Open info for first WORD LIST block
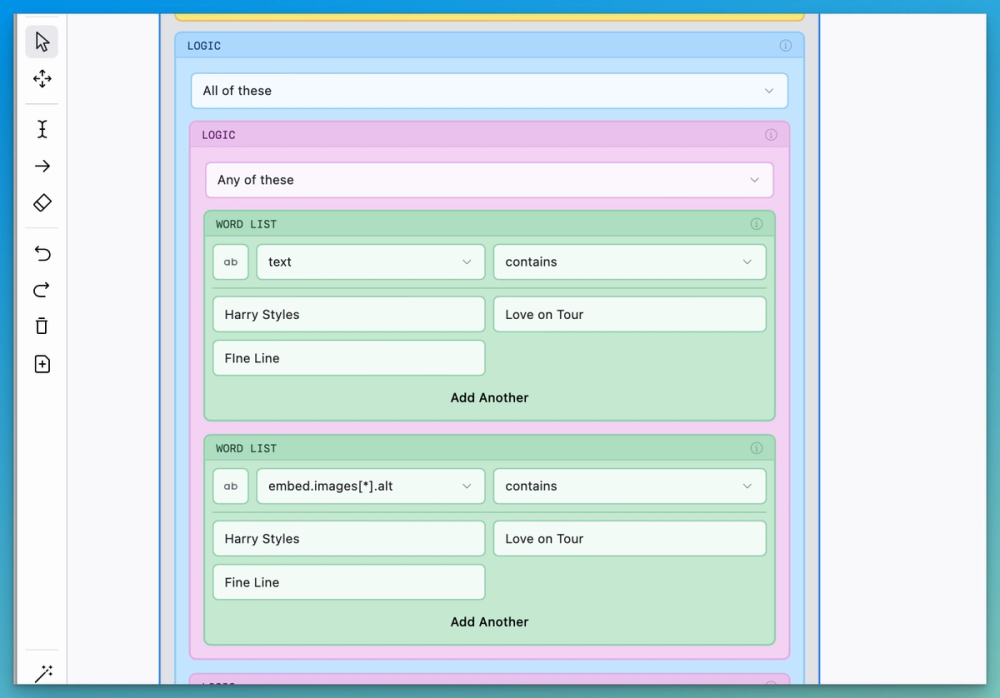Viewport: 1000px width, 698px height. [756, 224]
